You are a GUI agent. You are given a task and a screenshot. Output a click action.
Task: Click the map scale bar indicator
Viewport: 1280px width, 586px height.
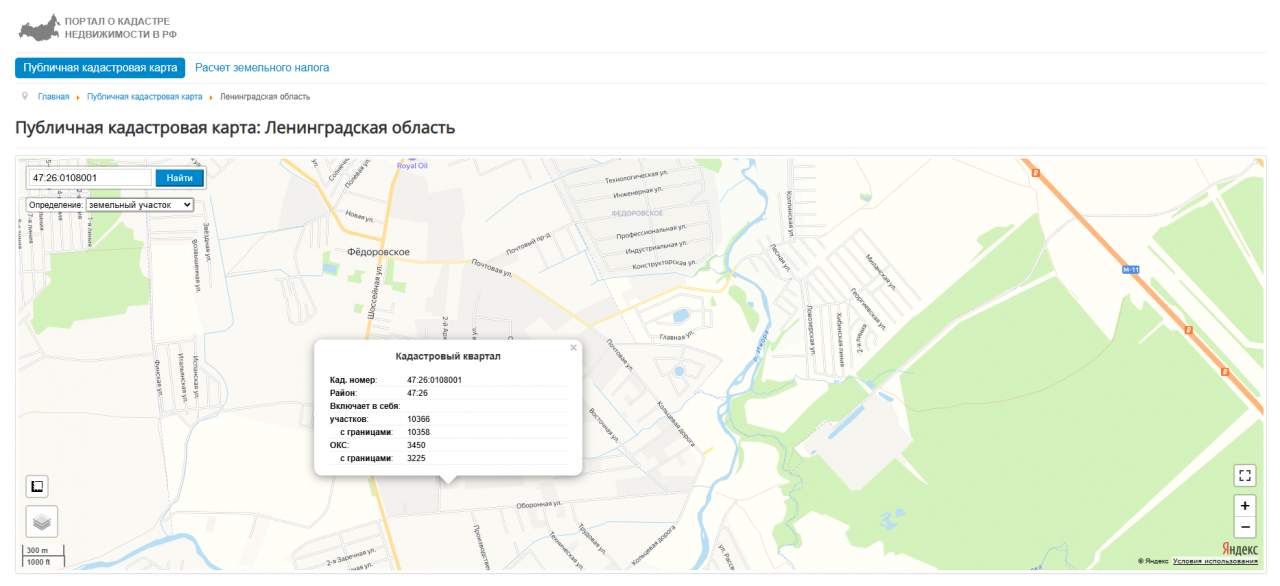coord(43,556)
